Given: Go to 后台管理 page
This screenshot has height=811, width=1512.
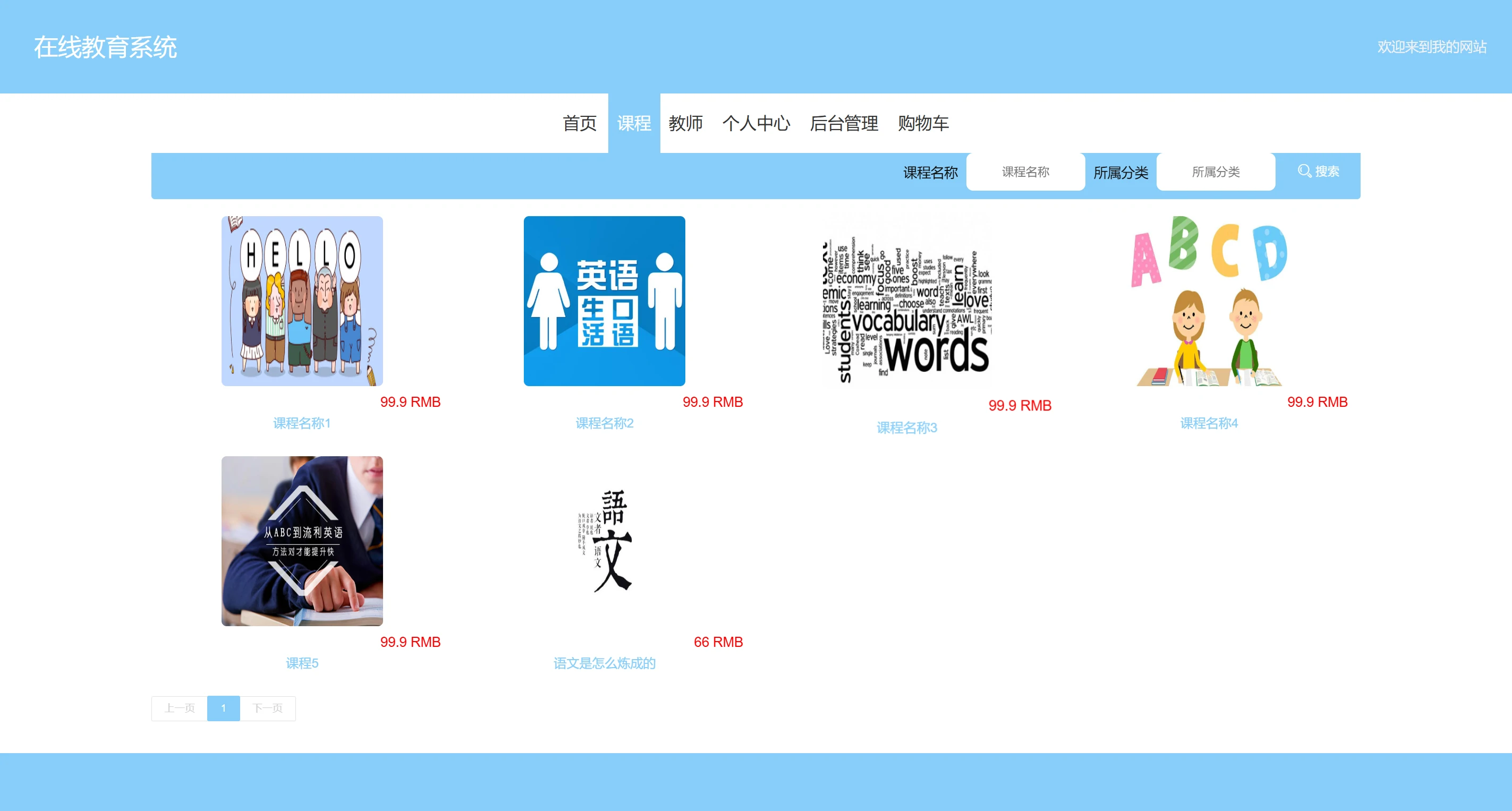Looking at the screenshot, I should pos(844,123).
